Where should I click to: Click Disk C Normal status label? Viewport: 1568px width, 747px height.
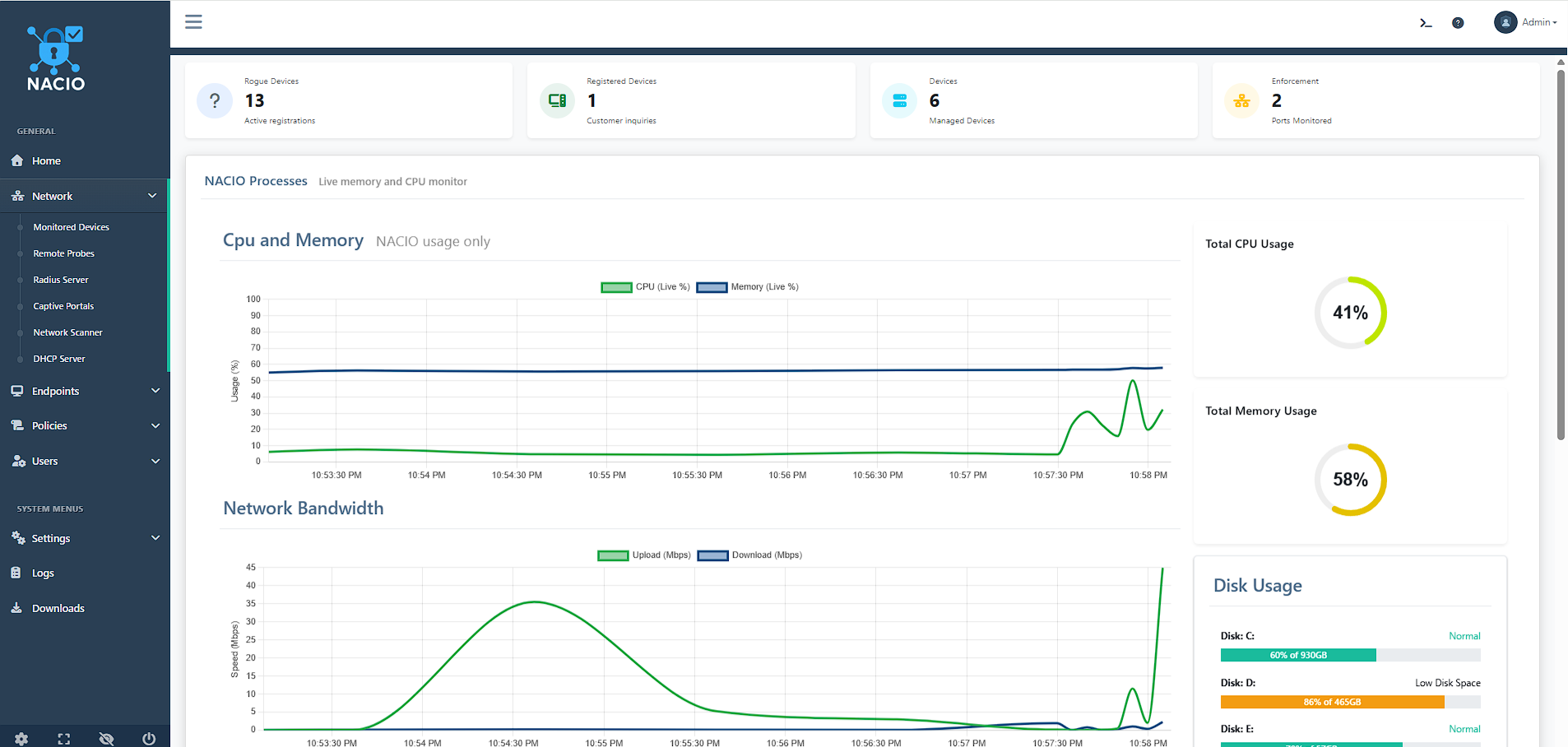1464,636
